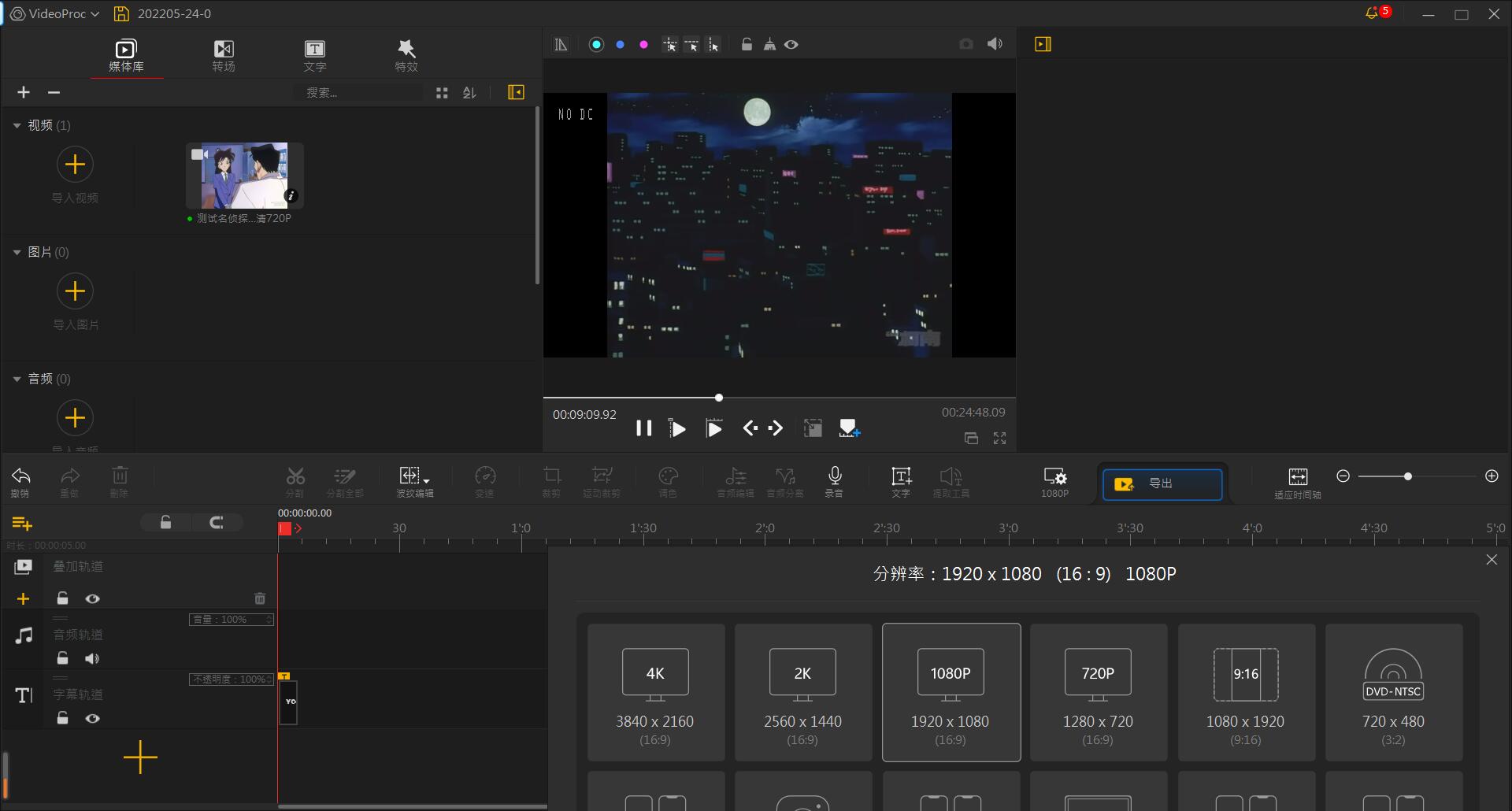Screen dimensions: 1512x811
Task: Open the 1080P project settings
Action: pyautogui.click(x=1054, y=482)
